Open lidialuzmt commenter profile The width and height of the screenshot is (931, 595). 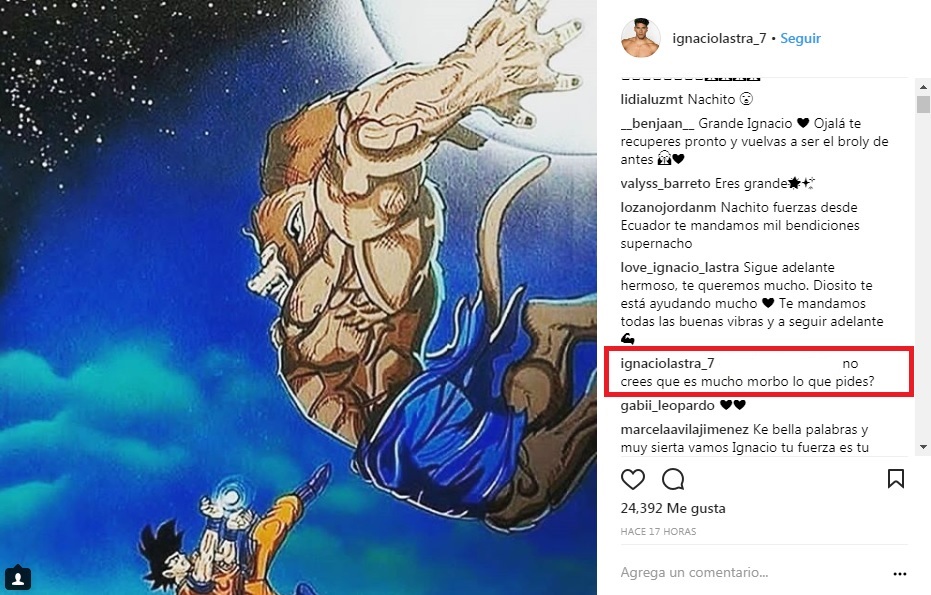pyautogui.click(x=652, y=99)
